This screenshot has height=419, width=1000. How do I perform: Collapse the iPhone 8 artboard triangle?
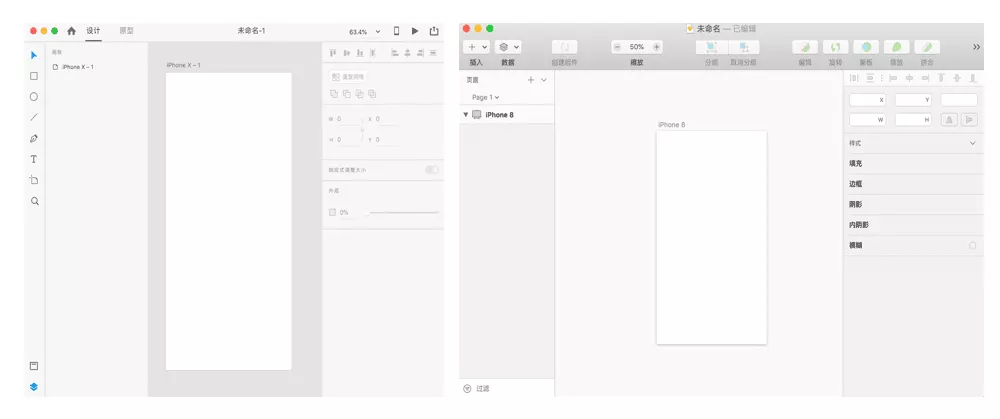pyautogui.click(x=466, y=115)
